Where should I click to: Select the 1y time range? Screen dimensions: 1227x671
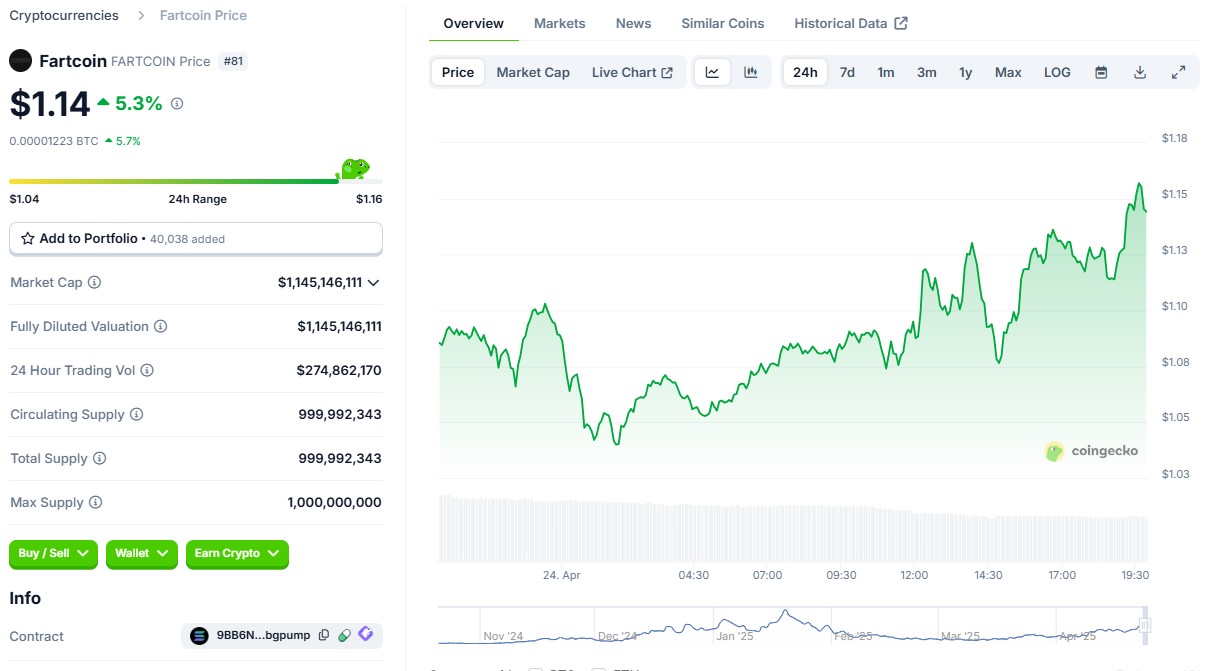click(966, 72)
